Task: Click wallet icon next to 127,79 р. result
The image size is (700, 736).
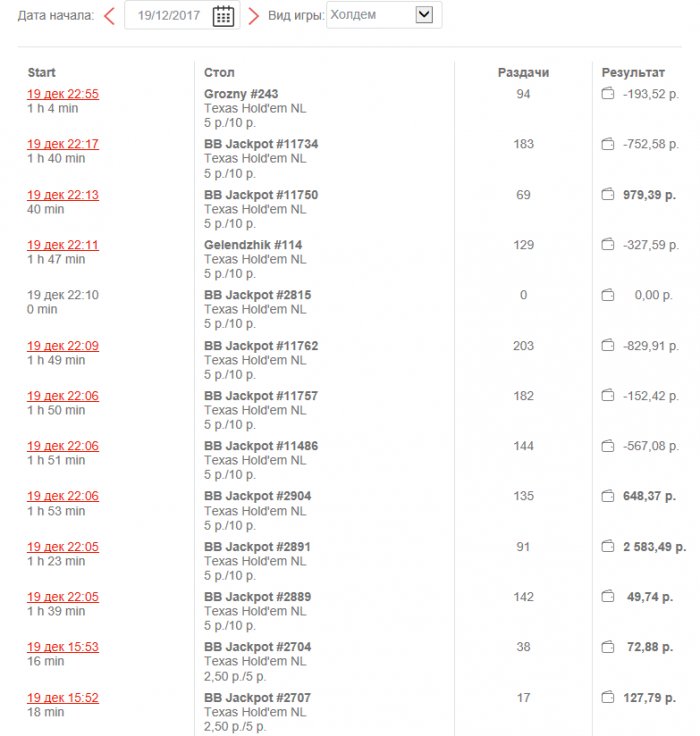Action: 606,698
